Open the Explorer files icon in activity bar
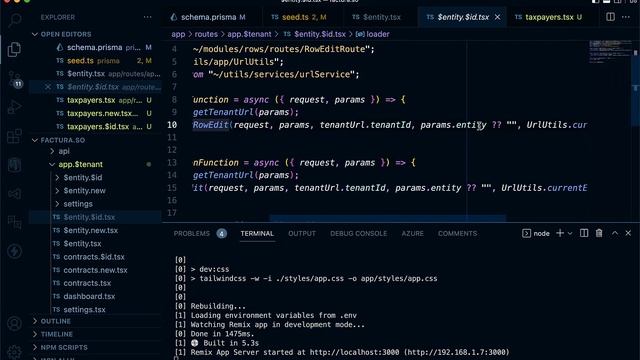The height and width of the screenshot is (360, 640). tap(14, 49)
